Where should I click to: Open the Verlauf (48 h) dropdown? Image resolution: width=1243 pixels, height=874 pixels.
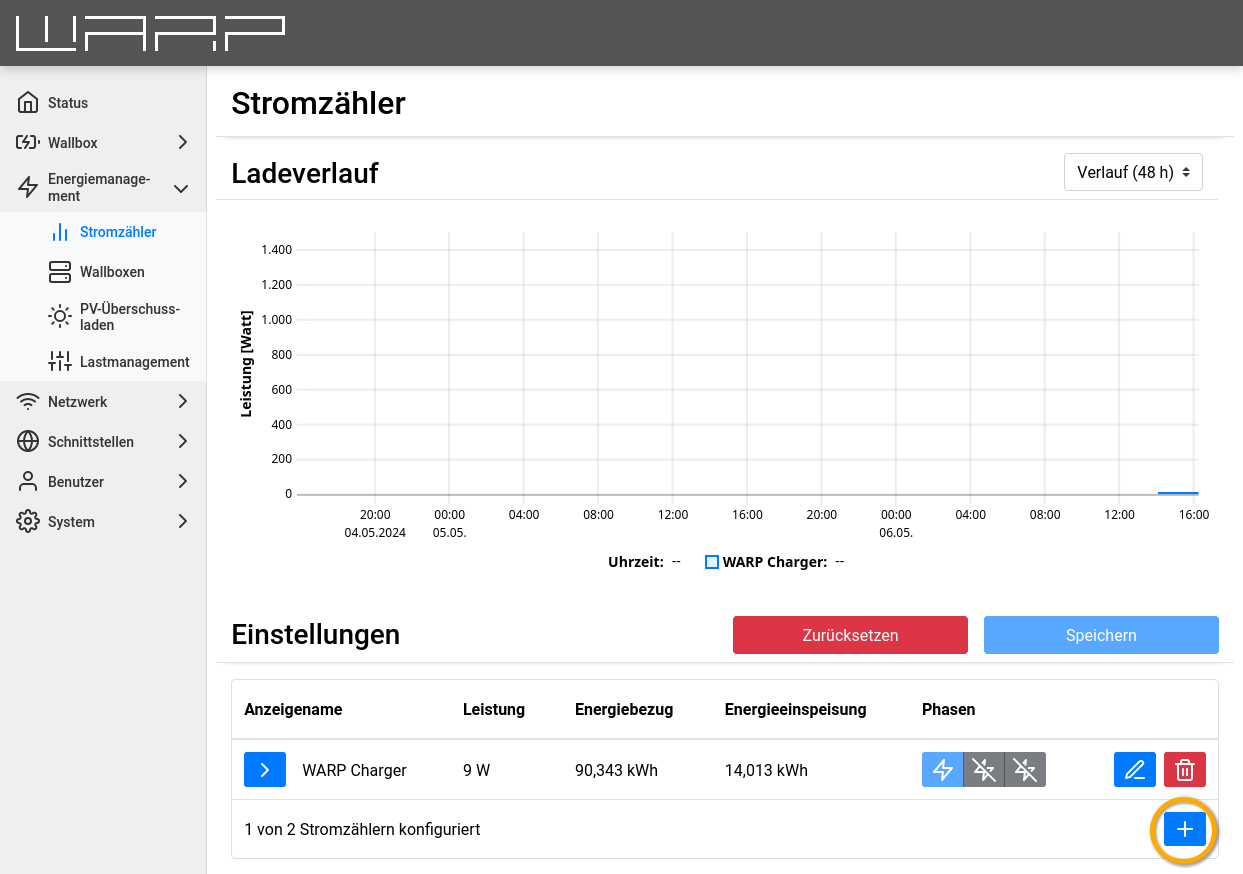(1133, 171)
